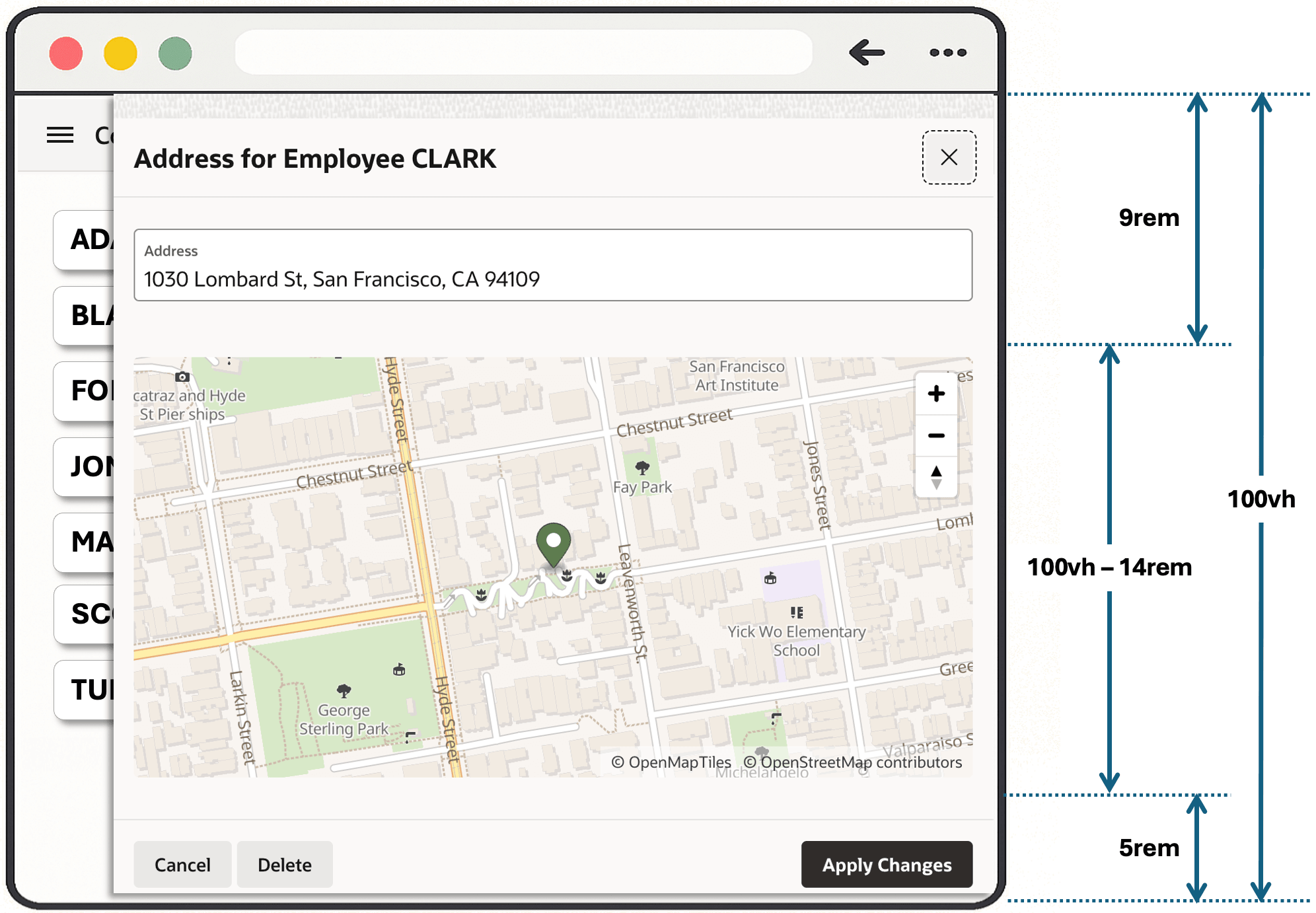Open the browser three-dot menu
This screenshot has width=1316, height=913.
click(947, 52)
